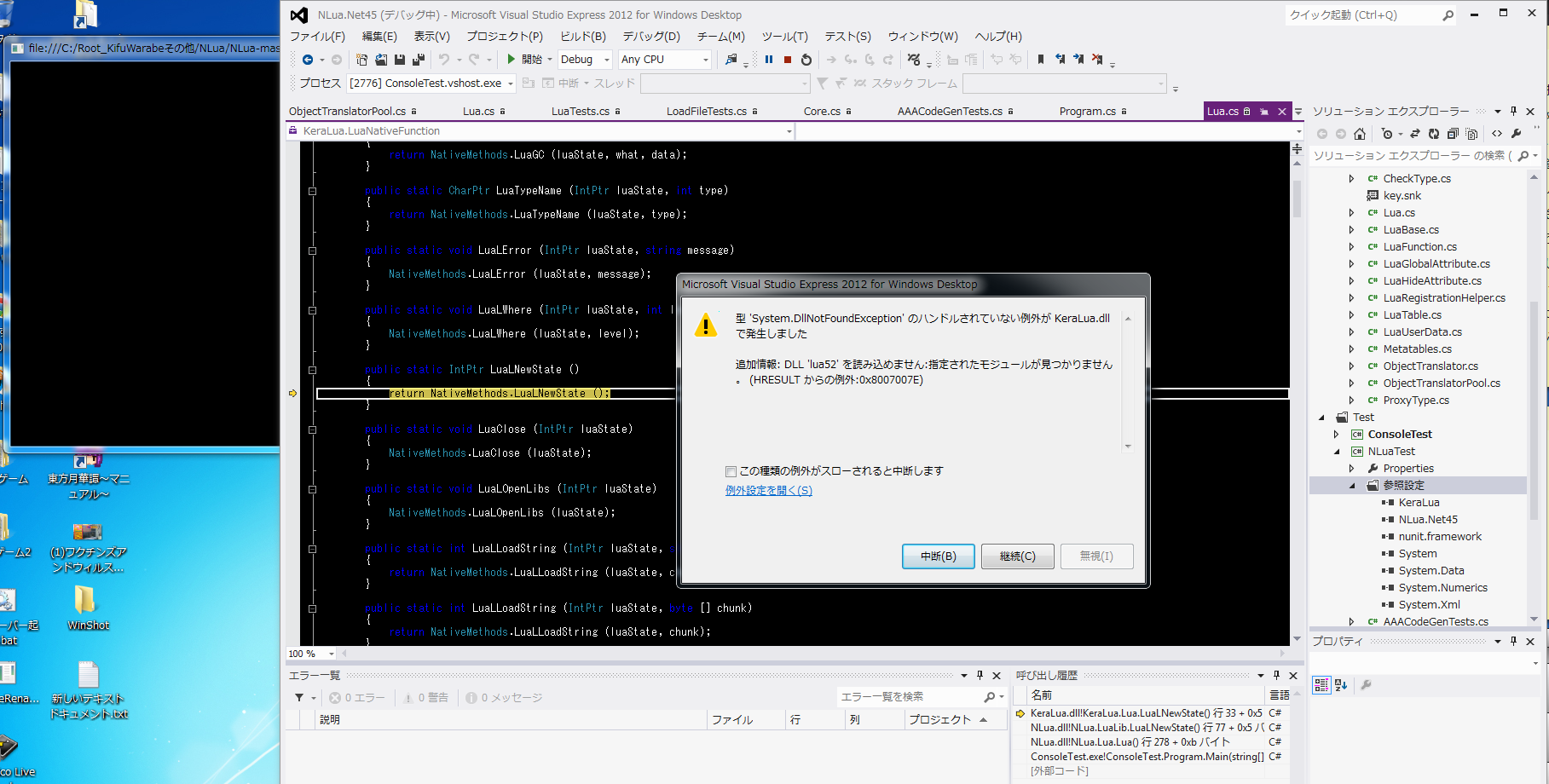The height and width of the screenshot is (784, 1549).
Task: Click the Show All Files icon
Action: (1471, 134)
